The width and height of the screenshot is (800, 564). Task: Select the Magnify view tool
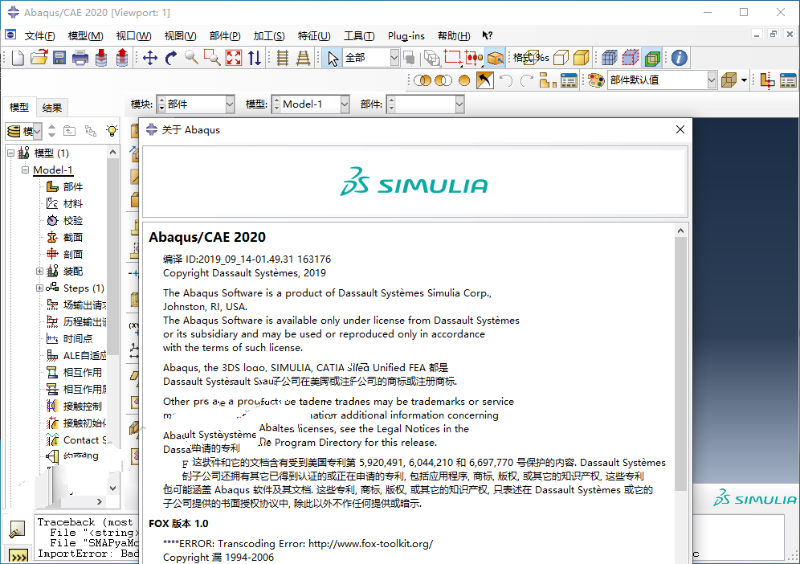(x=191, y=58)
